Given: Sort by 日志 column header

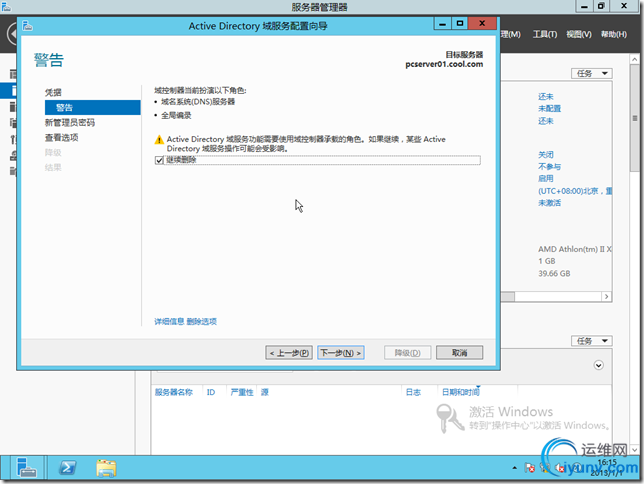Looking at the screenshot, I should [x=413, y=392].
